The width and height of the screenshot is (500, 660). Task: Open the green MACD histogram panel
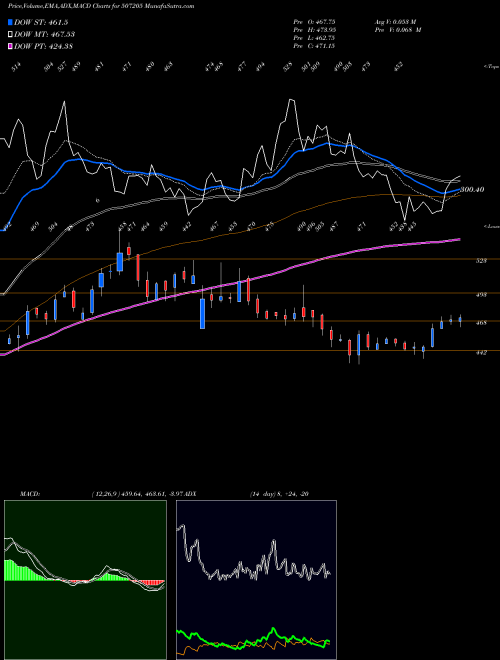click(x=85, y=580)
